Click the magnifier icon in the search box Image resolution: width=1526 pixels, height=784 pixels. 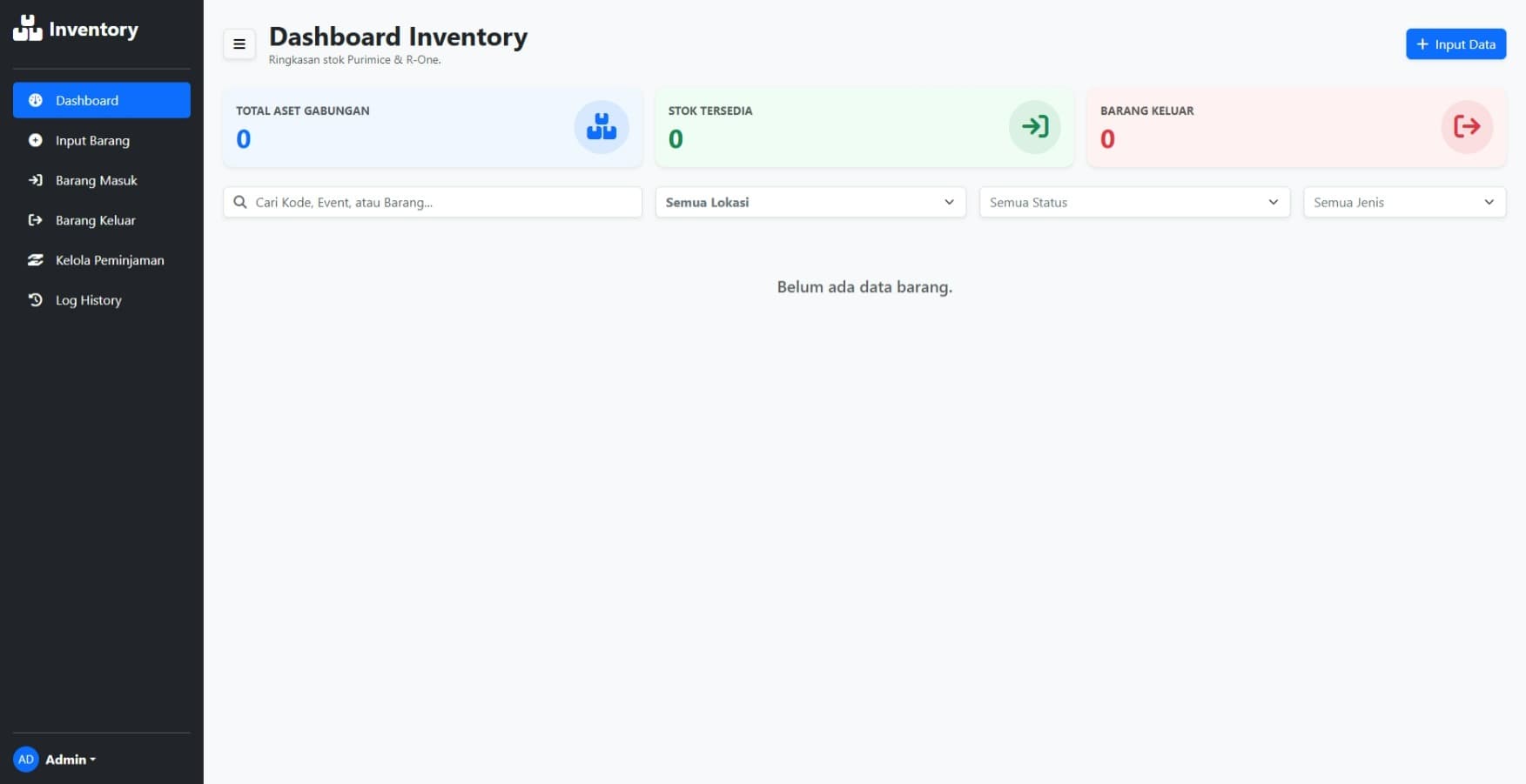(240, 202)
